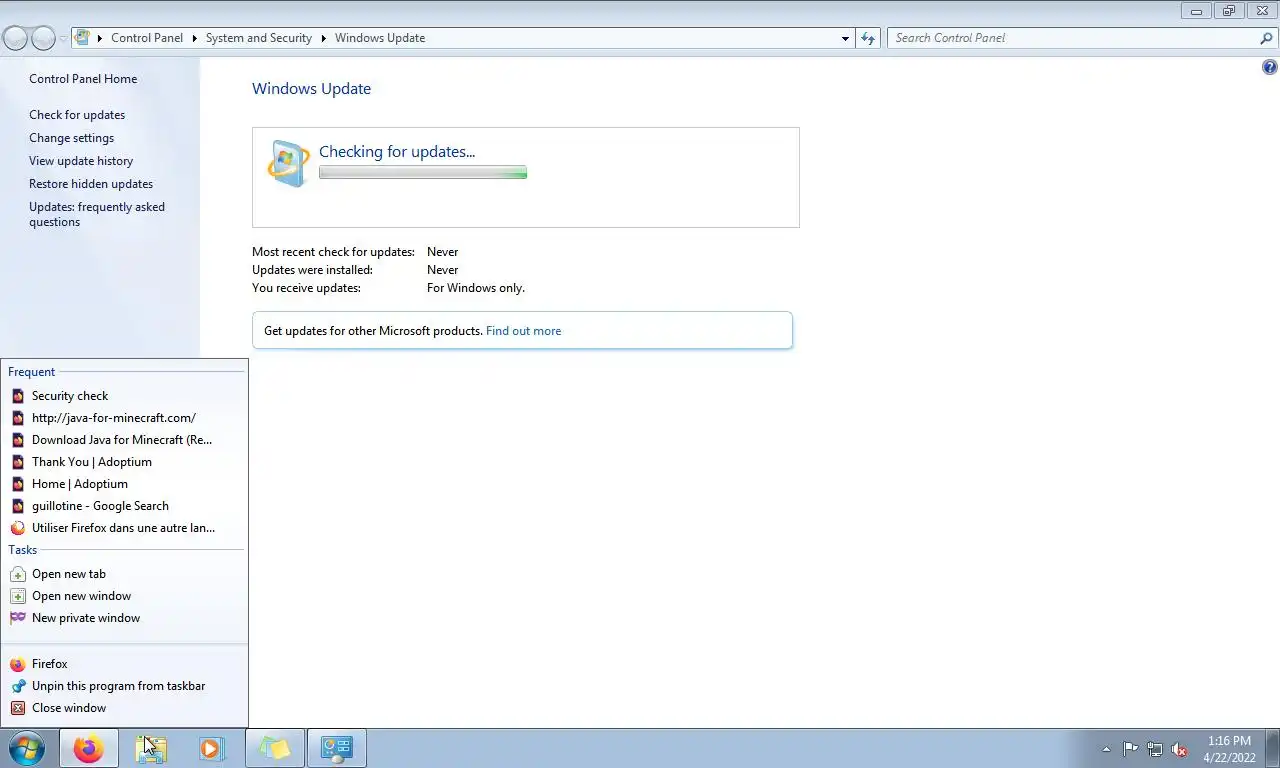Click the Open new tab icon
The width and height of the screenshot is (1280, 768).
(x=18, y=574)
